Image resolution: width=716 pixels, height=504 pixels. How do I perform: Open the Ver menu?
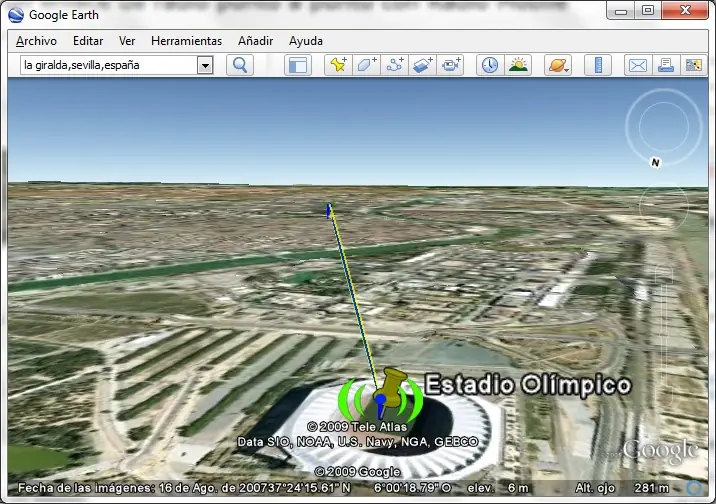click(127, 41)
